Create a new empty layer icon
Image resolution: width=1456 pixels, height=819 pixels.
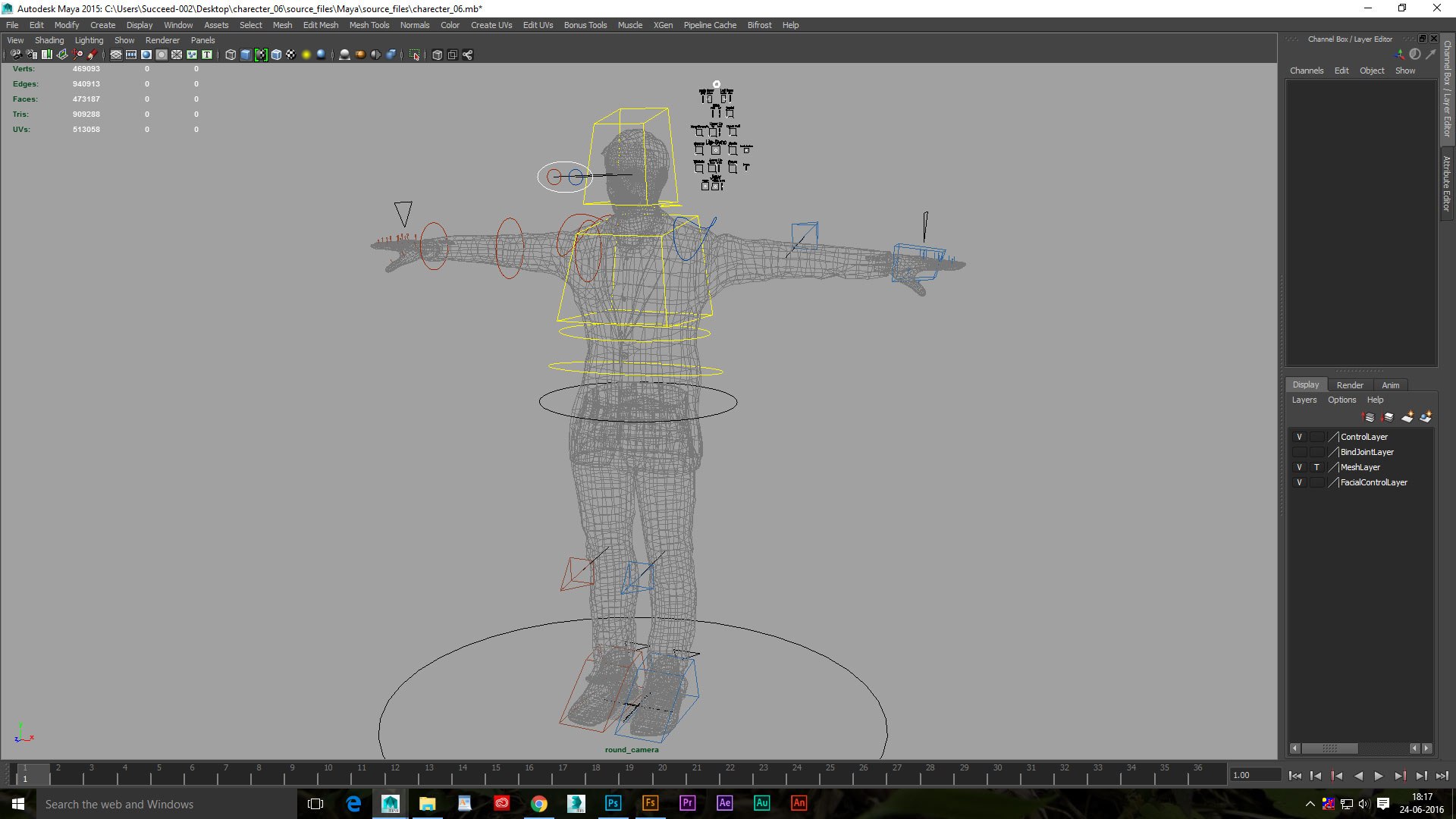[x=1407, y=417]
